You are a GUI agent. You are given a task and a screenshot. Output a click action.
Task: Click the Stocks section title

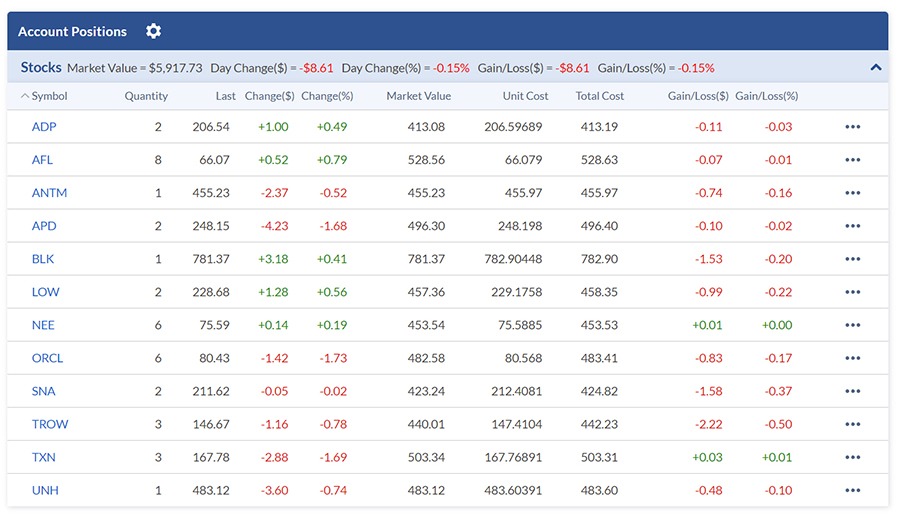pyautogui.click(x=41, y=67)
